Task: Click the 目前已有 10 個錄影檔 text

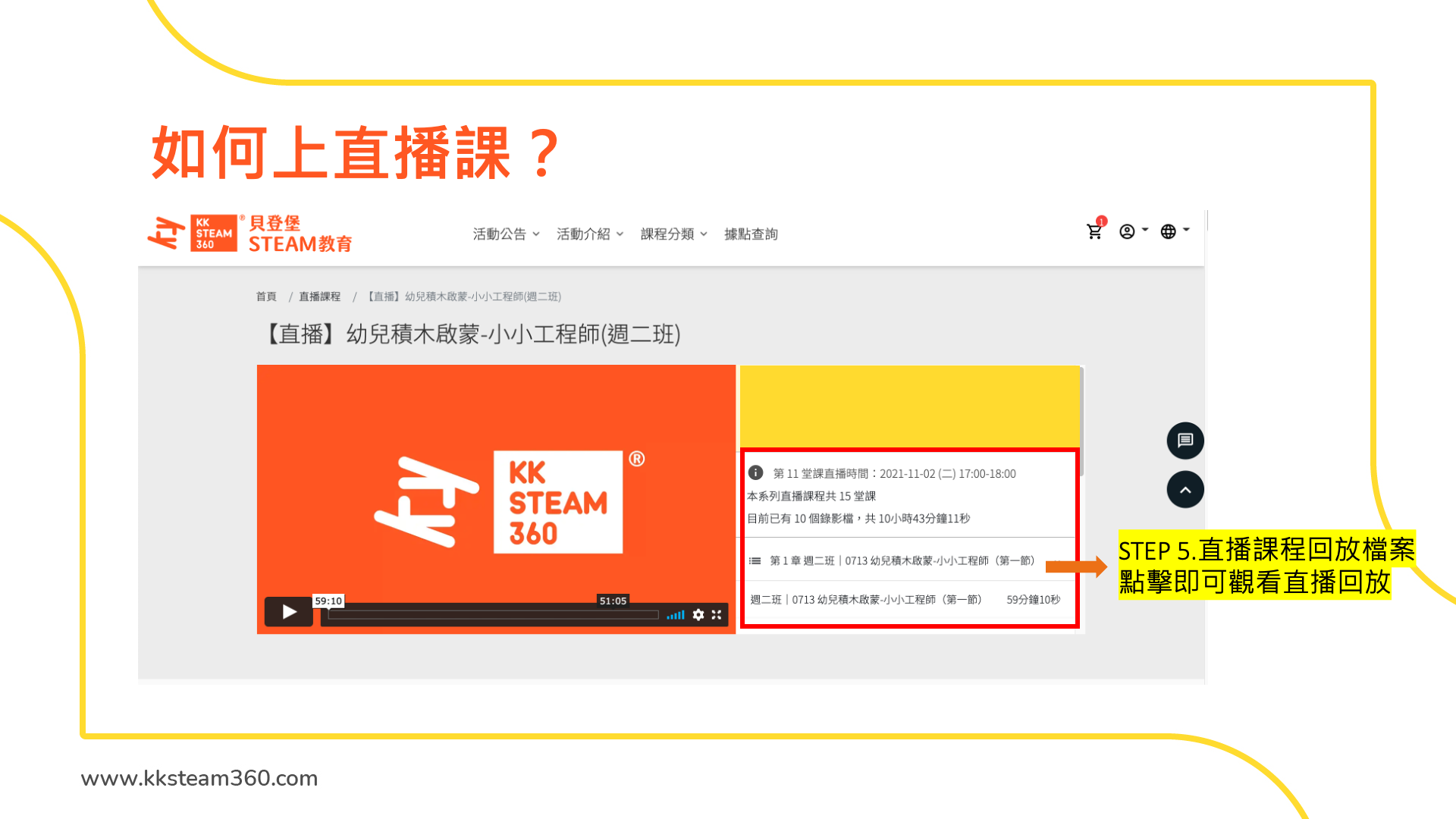Action: tap(858, 519)
